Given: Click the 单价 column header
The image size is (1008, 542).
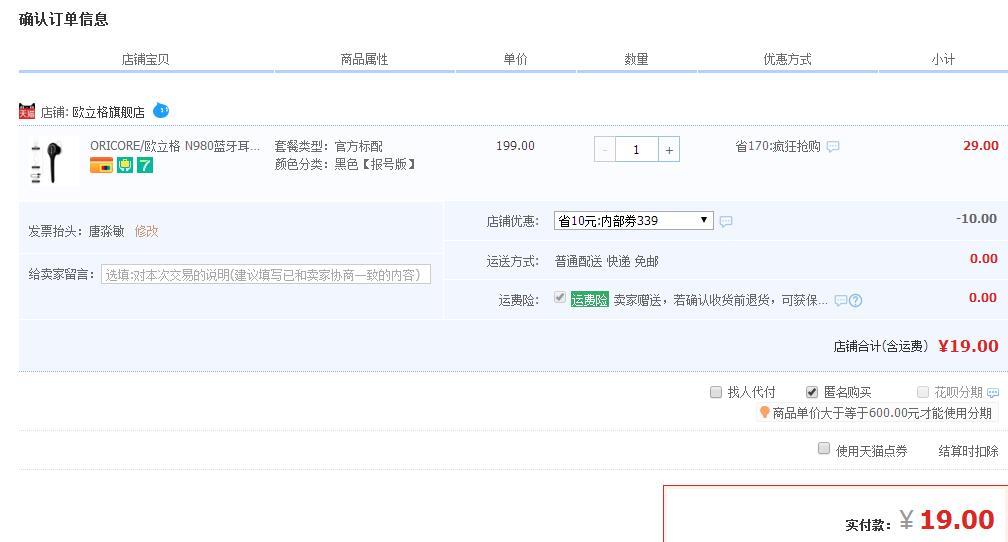Looking at the screenshot, I should coord(516,59).
